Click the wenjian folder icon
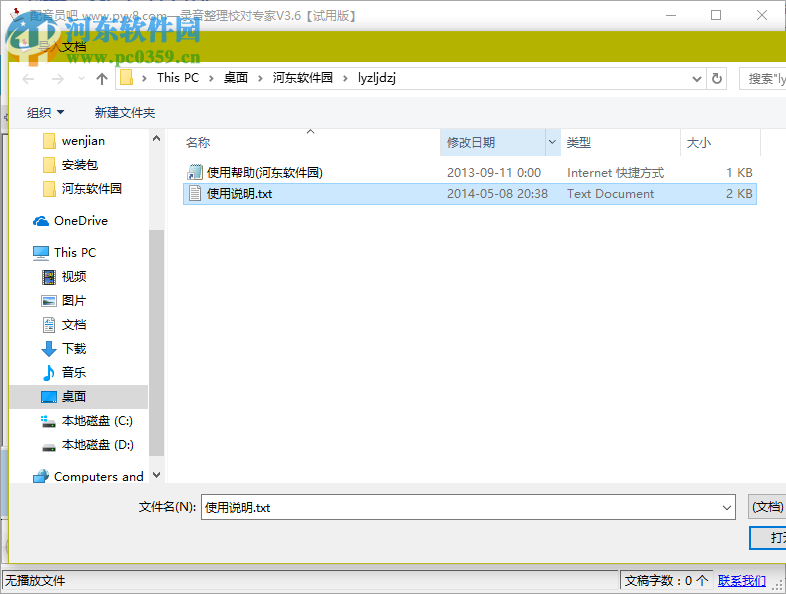786x594 pixels. click(49, 141)
